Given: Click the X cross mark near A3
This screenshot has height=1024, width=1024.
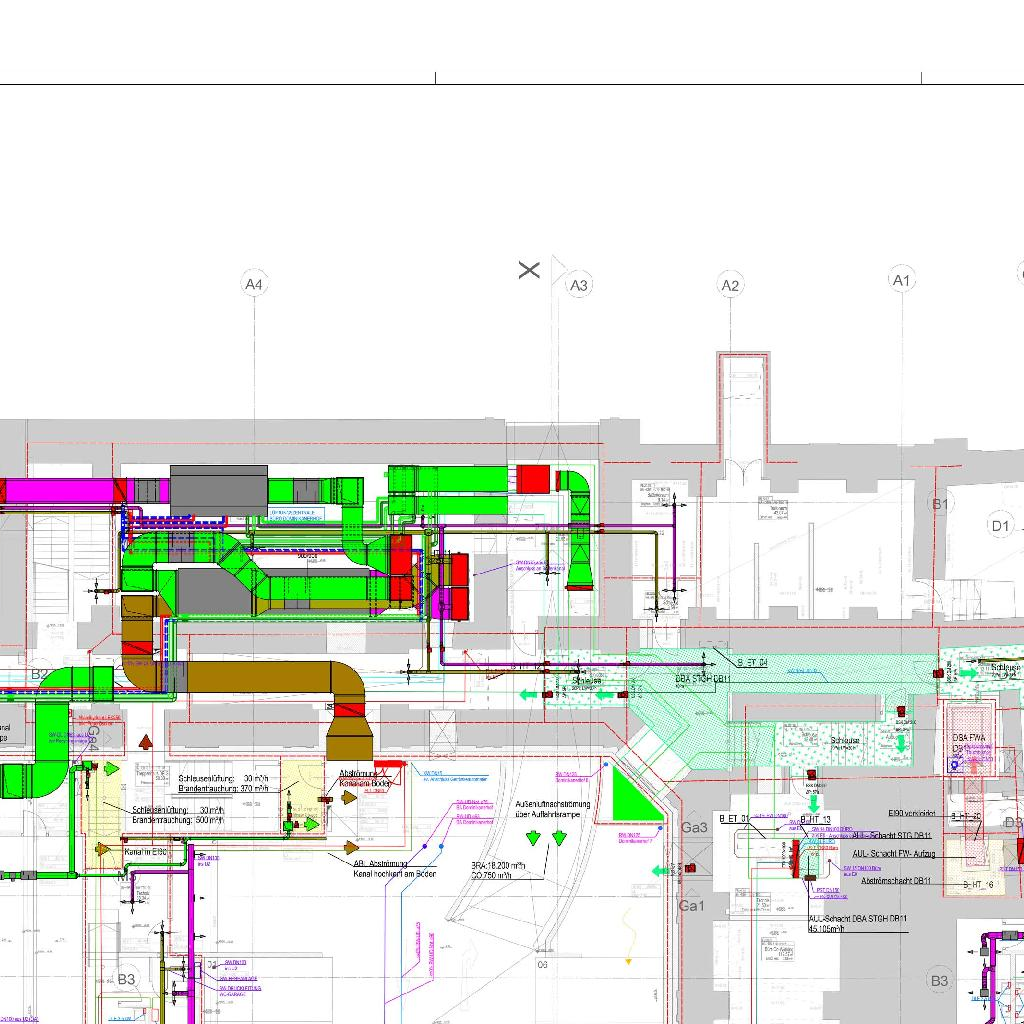Looking at the screenshot, I should pos(529,270).
